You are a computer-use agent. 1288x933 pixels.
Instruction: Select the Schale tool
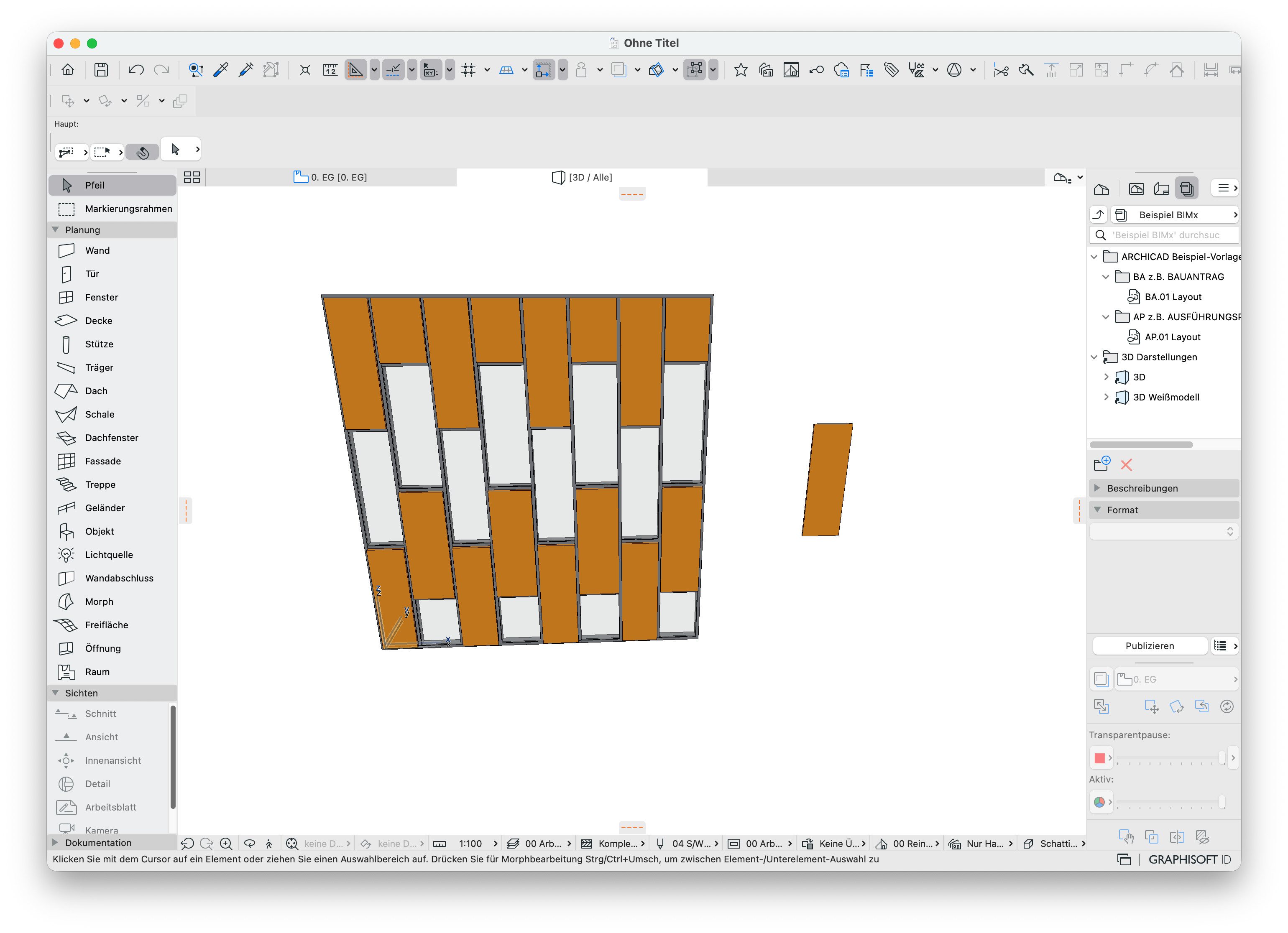[x=112, y=414]
